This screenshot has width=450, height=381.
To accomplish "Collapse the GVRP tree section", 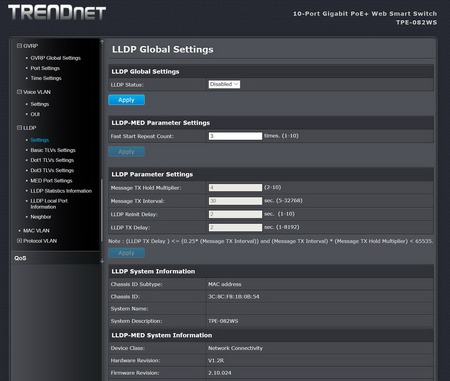I will tap(19, 46).
